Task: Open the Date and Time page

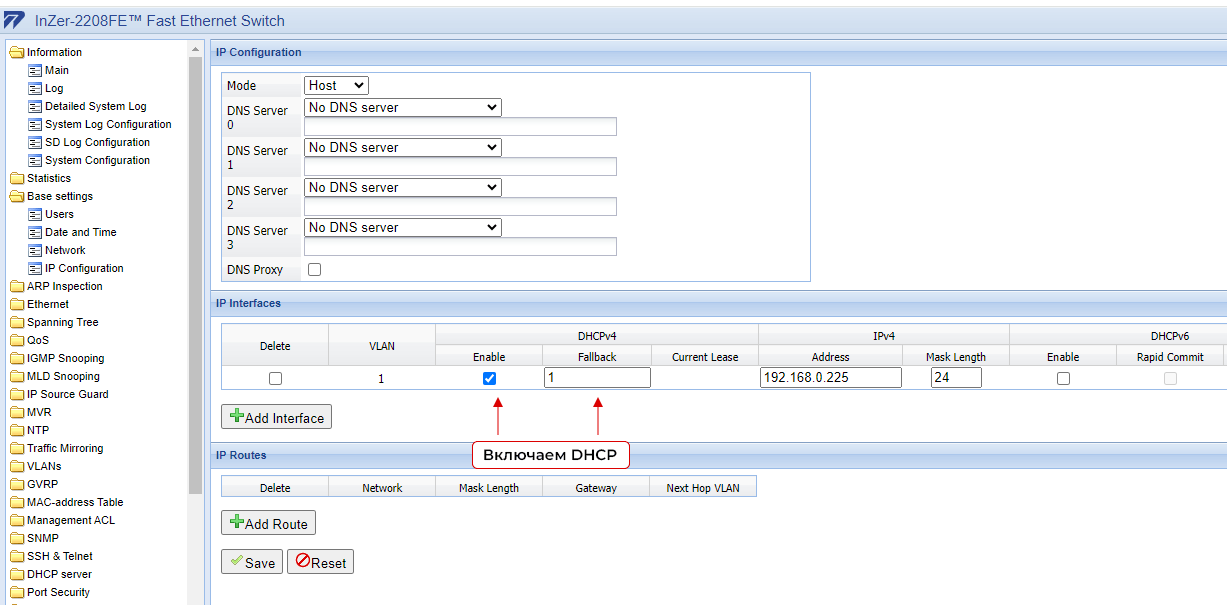Action: click(x=80, y=232)
